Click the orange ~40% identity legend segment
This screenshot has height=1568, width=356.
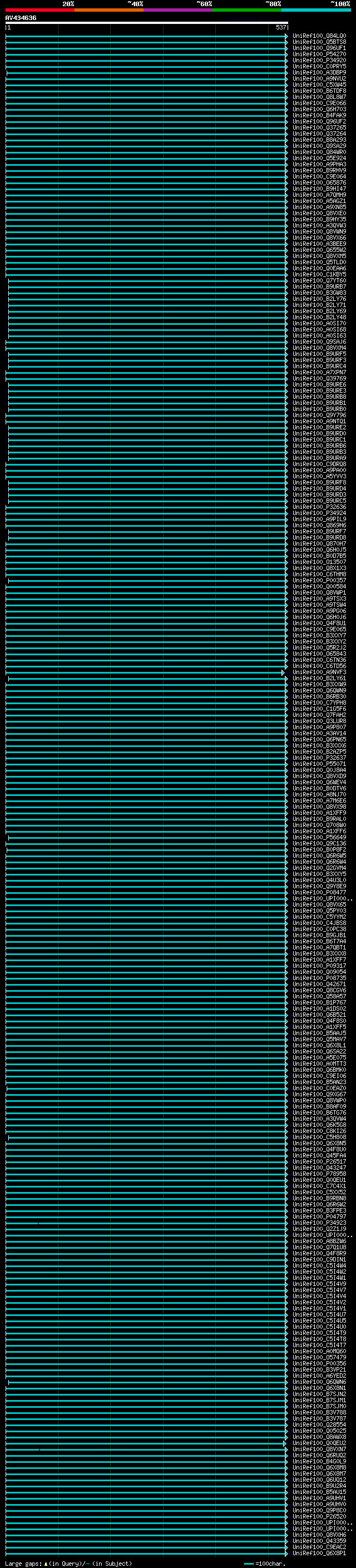pyautogui.click(x=109, y=10)
